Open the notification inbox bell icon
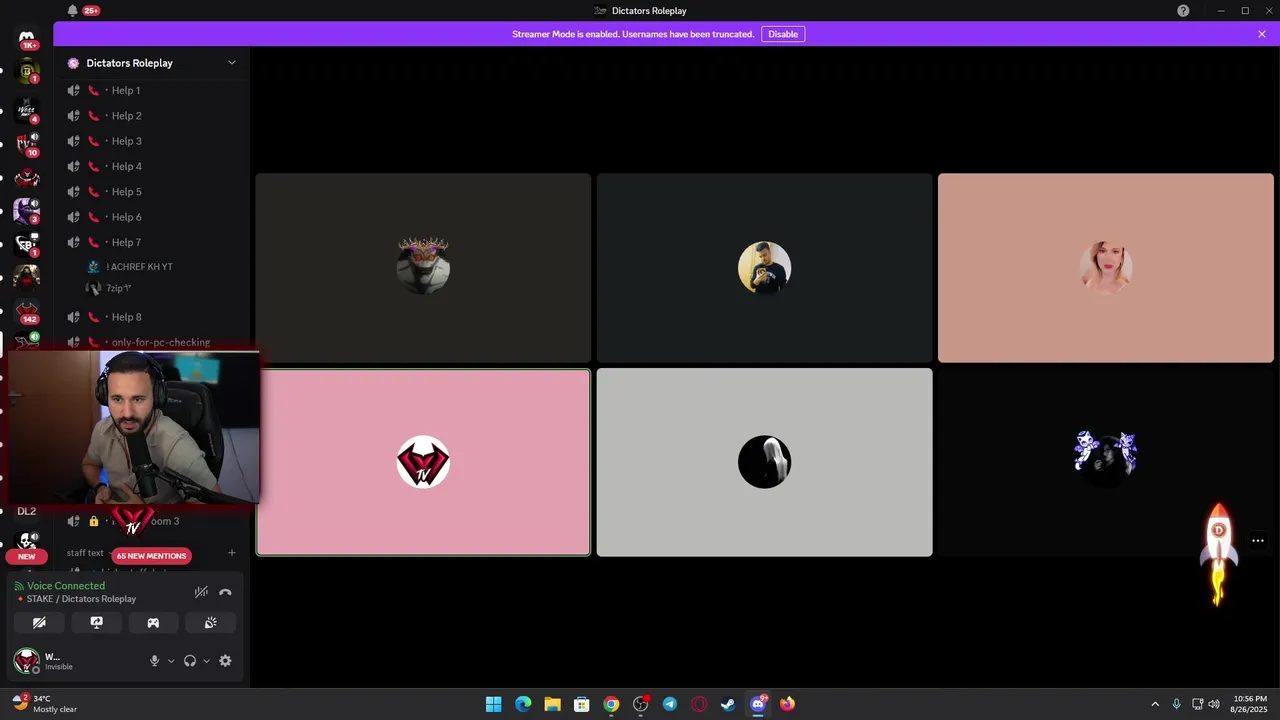 coord(72,11)
